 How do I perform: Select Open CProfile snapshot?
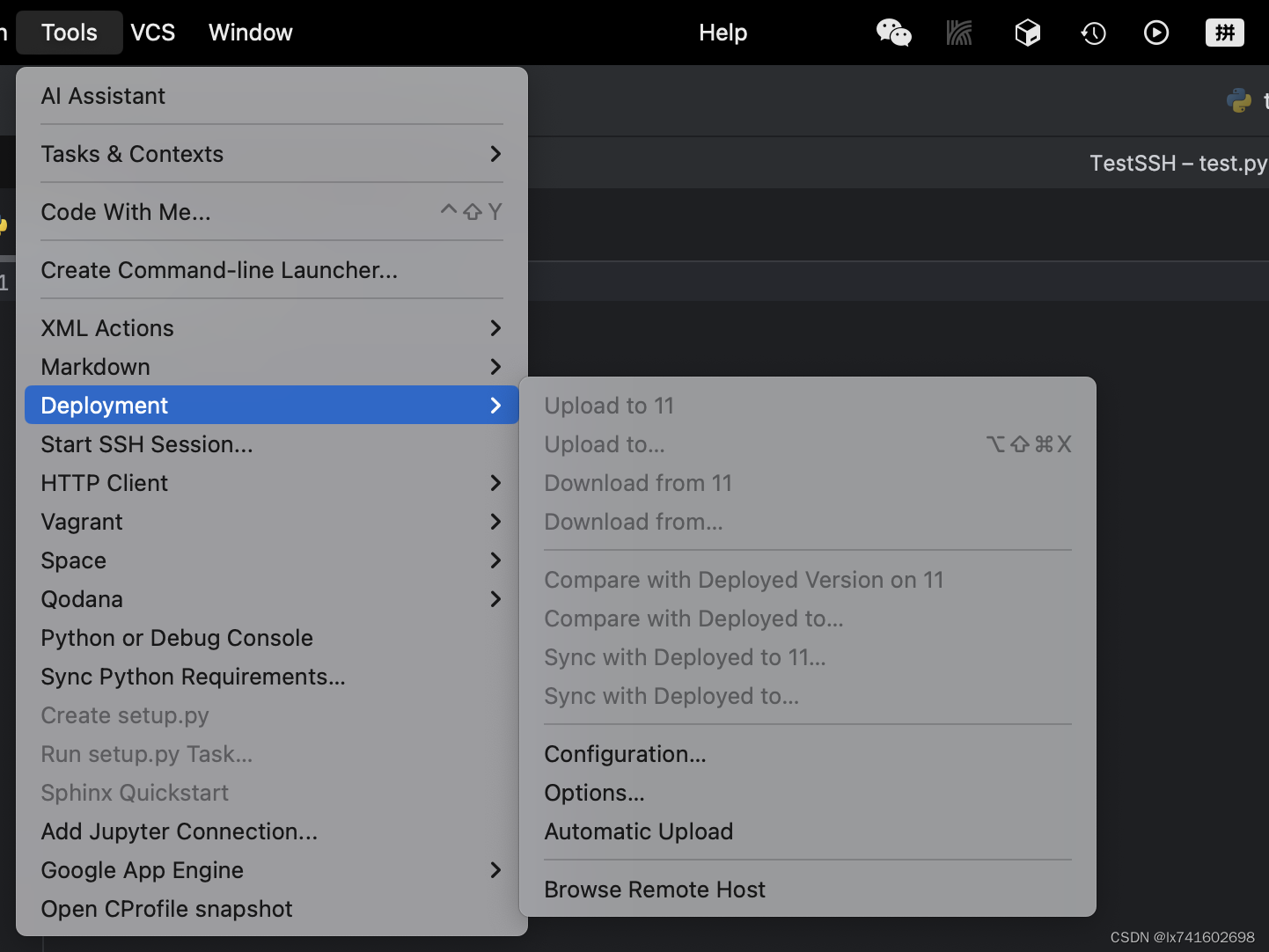tap(272, 909)
